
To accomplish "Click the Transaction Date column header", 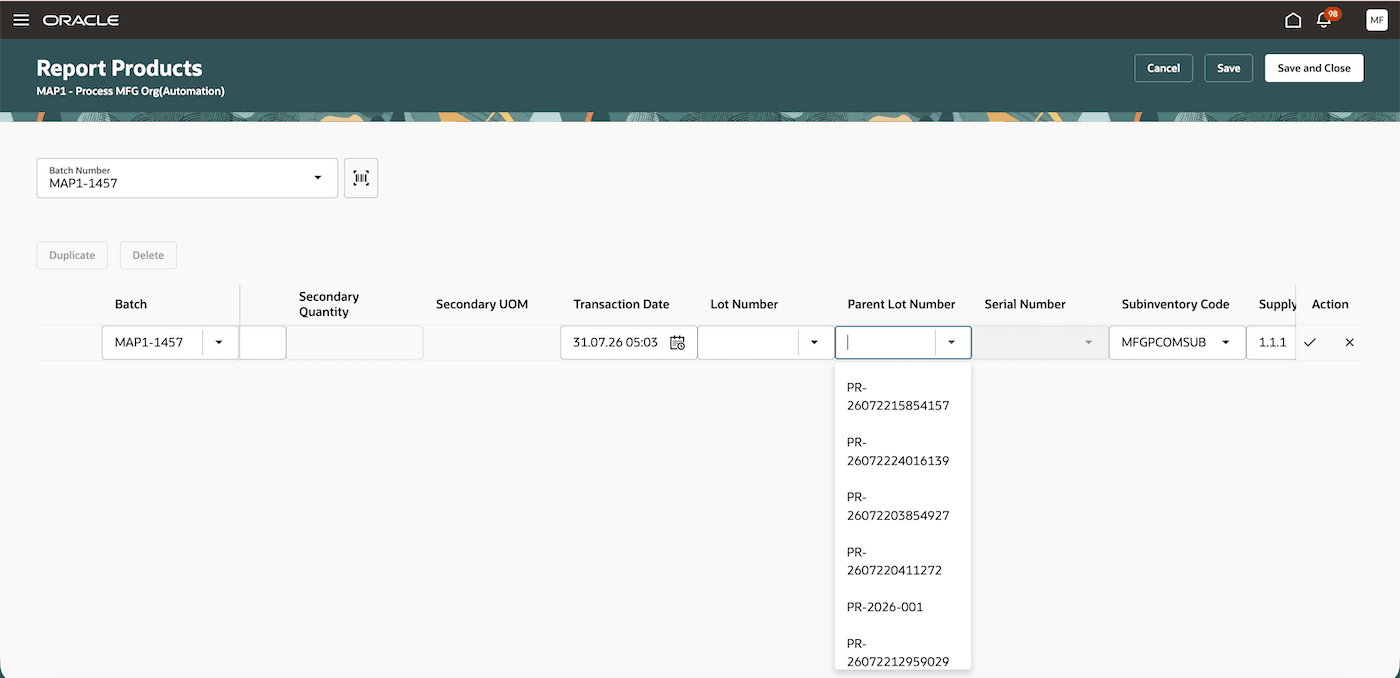I will point(621,304).
